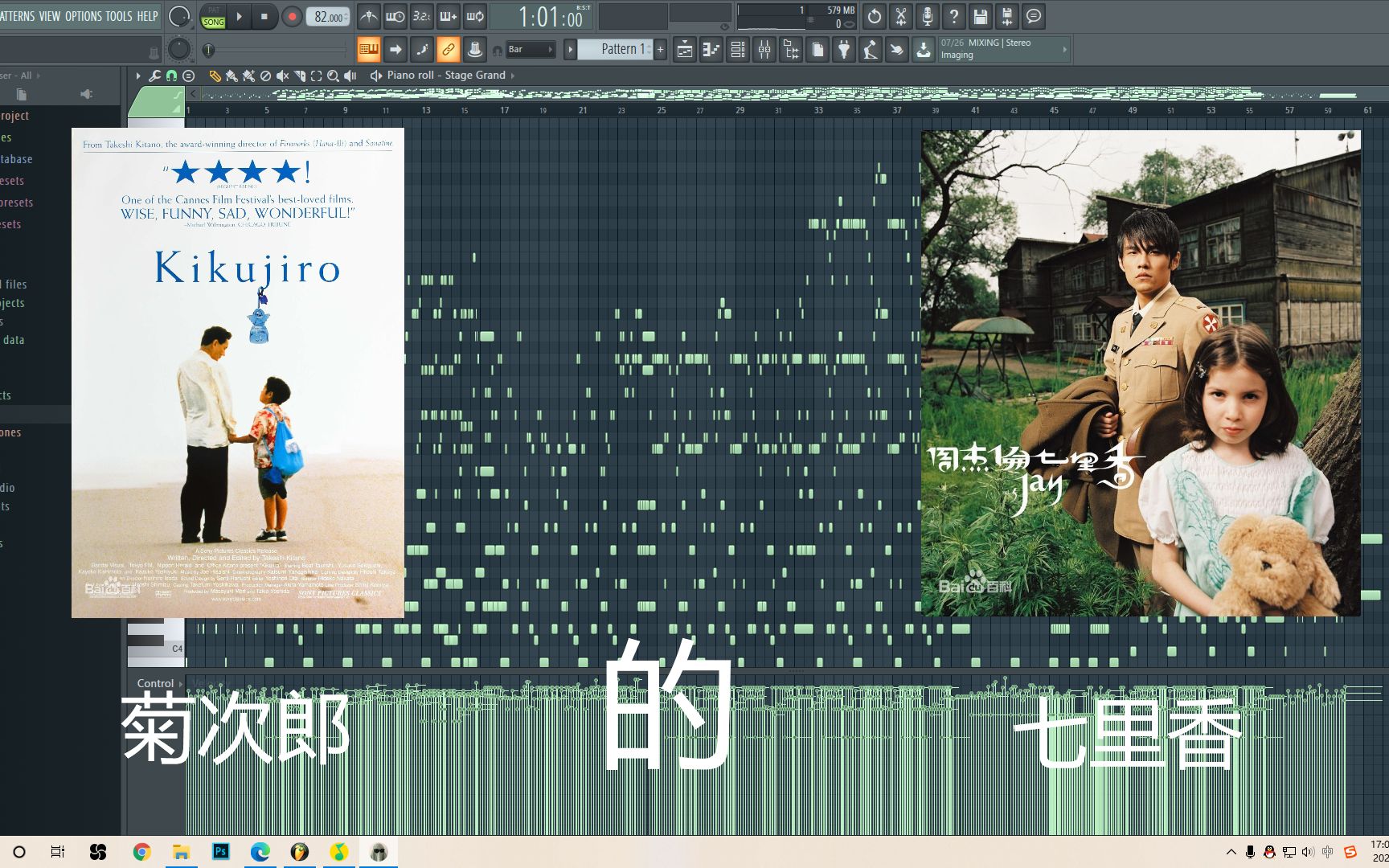Select the Select tool dashed box
The width and height of the screenshot is (1389, 868).
click(x=316, y=76)
